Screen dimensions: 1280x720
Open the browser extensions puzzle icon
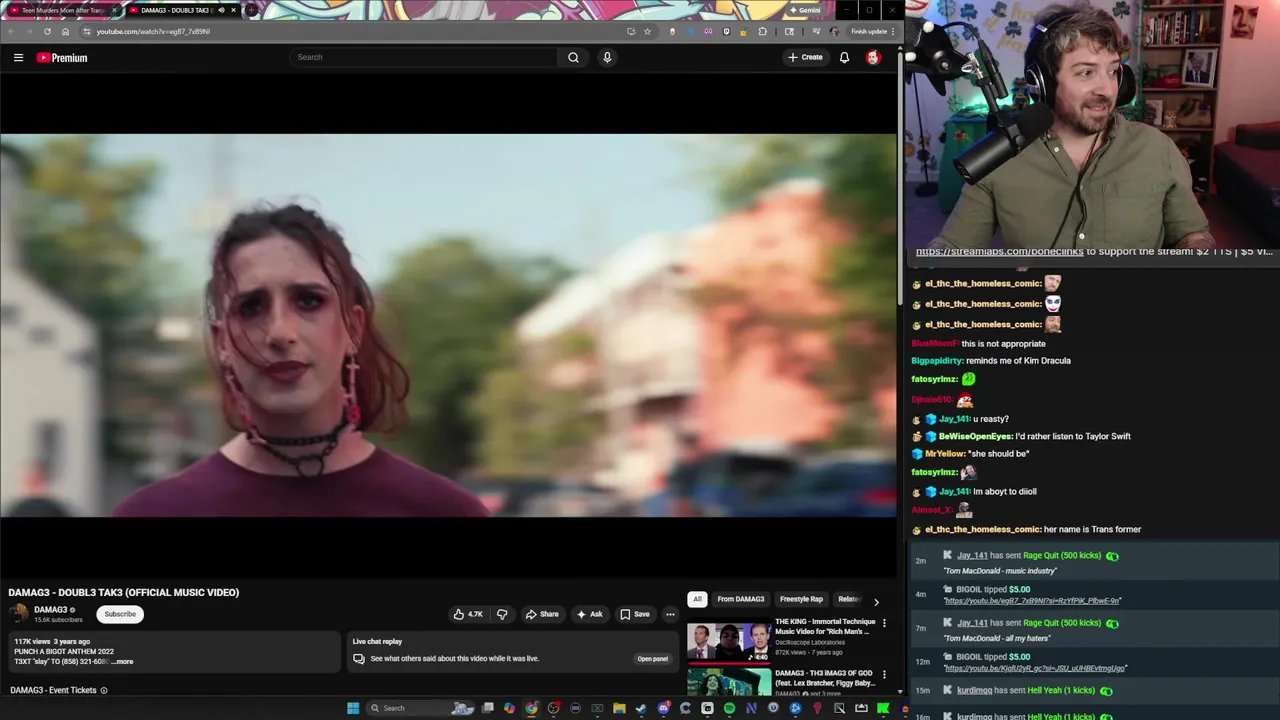(762, 31)
